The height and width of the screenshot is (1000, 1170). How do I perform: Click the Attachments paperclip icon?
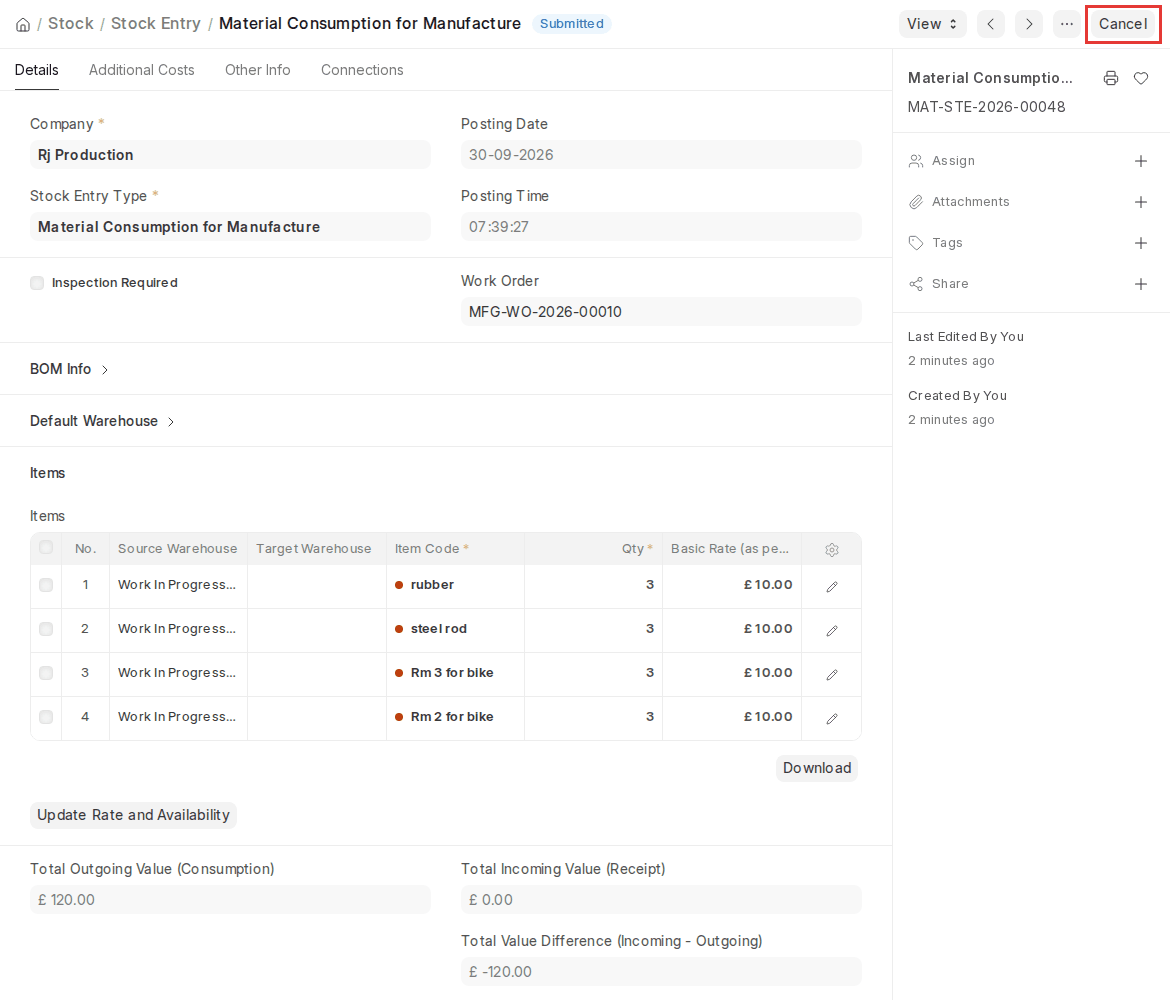(x=916, y=202)
